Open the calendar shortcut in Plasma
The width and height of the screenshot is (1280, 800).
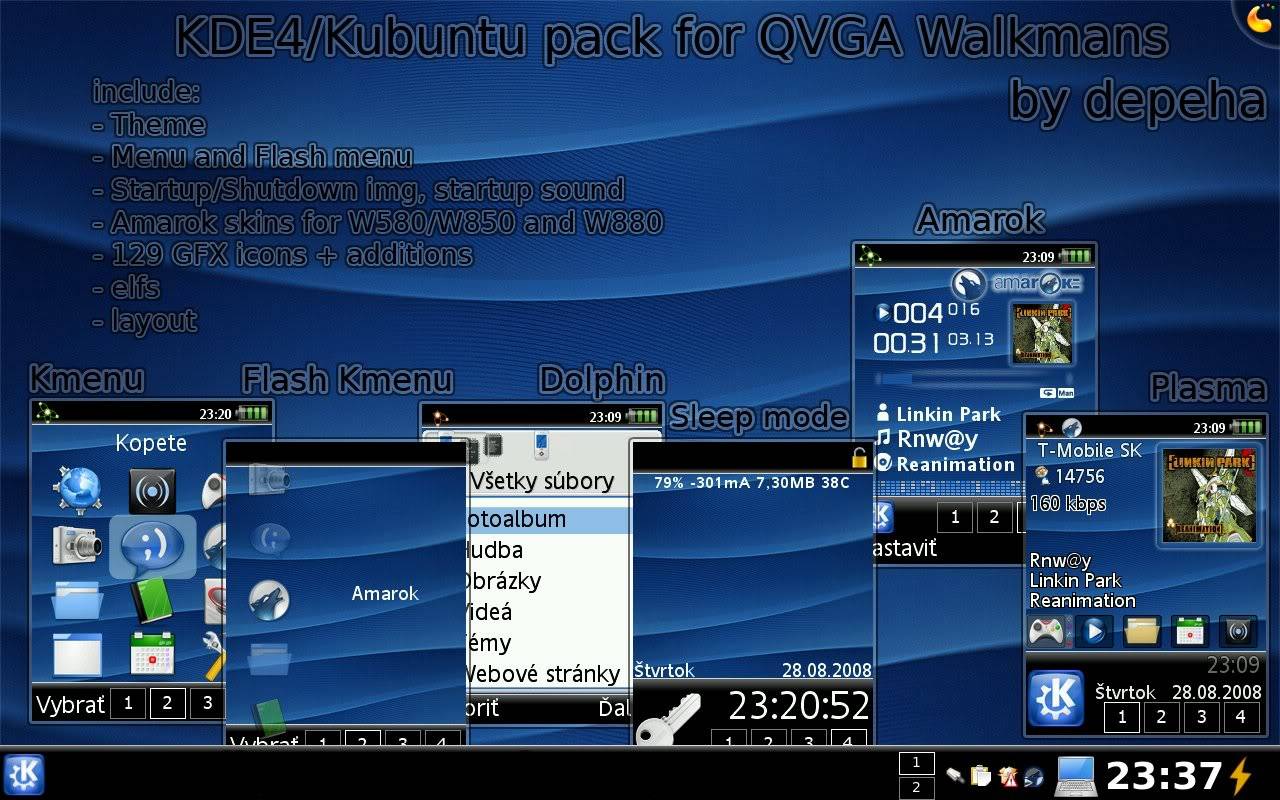[x=1190, y=632]
